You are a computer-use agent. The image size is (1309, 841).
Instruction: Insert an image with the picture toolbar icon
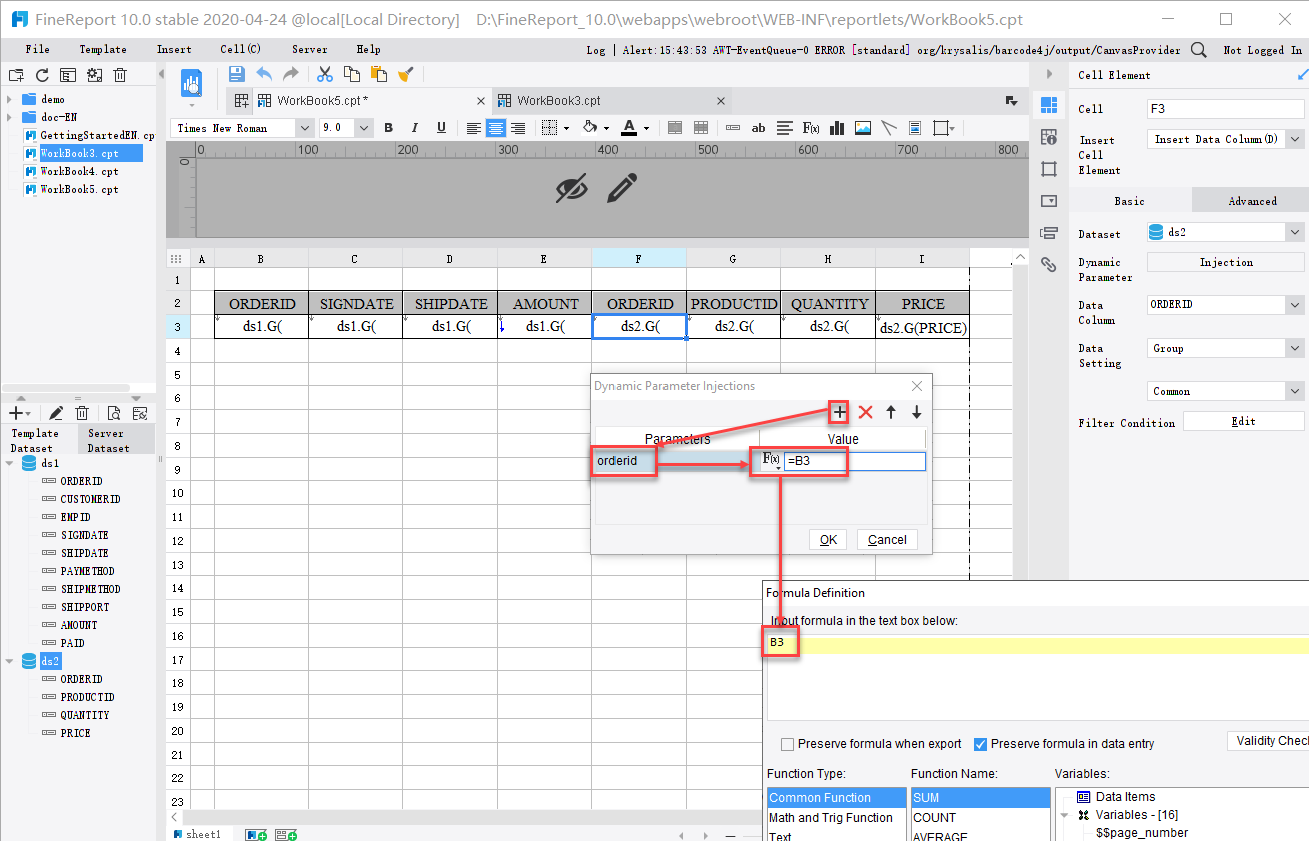pos(862,128)
